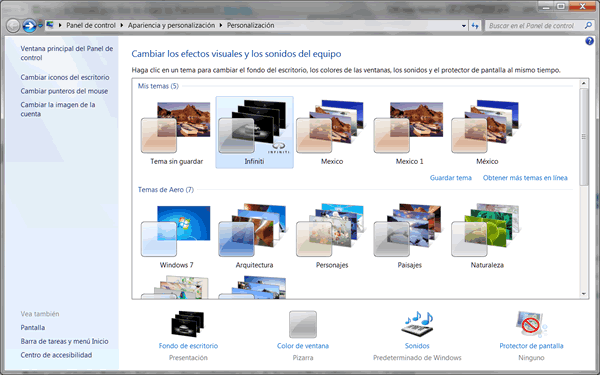Open Centro de accesibilidad link
The width and height of the screenshot is (600, 375).
56,355
